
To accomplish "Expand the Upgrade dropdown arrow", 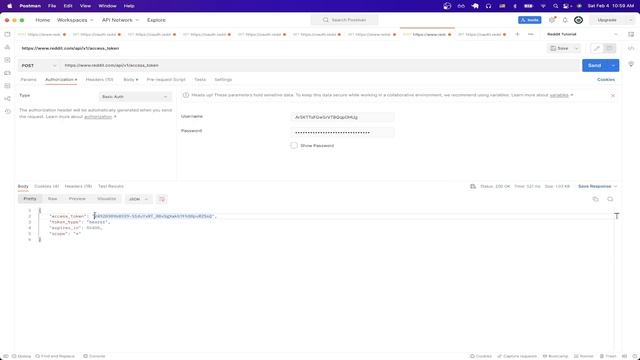I will coord(630,20).
